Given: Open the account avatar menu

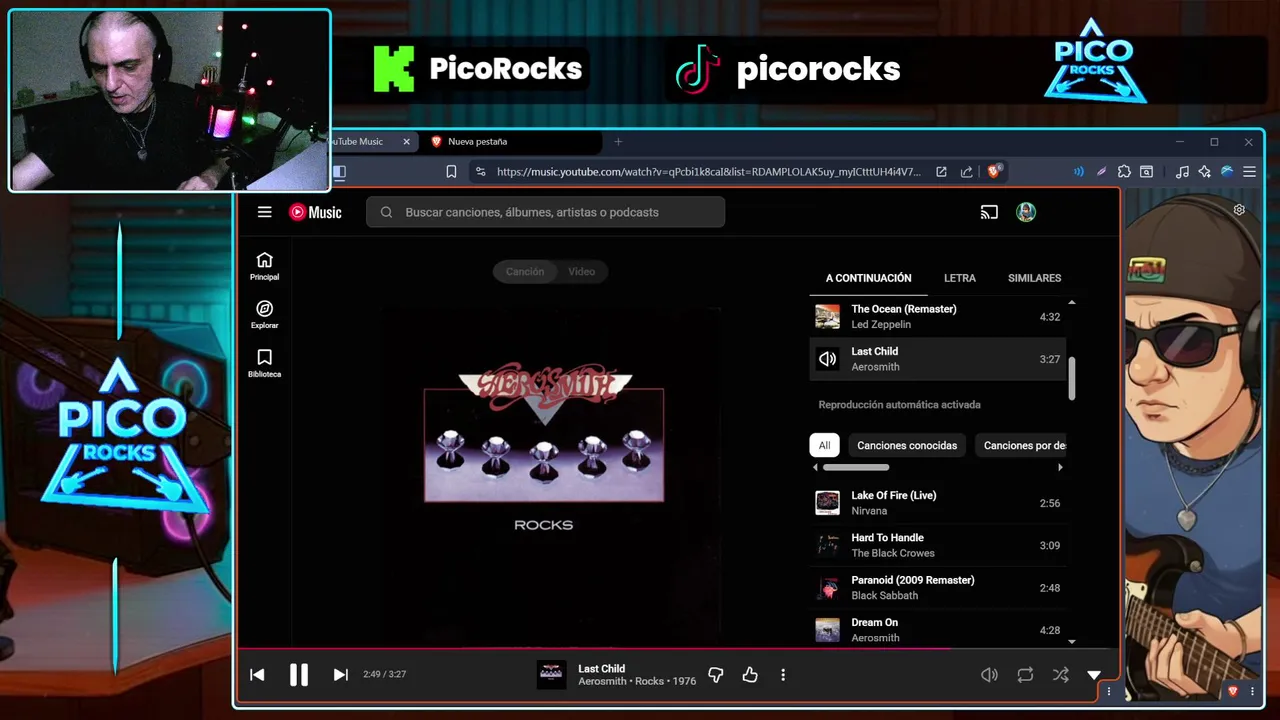Looking at the screenshot, I should pyautogui.click(x=1026, y=212).
